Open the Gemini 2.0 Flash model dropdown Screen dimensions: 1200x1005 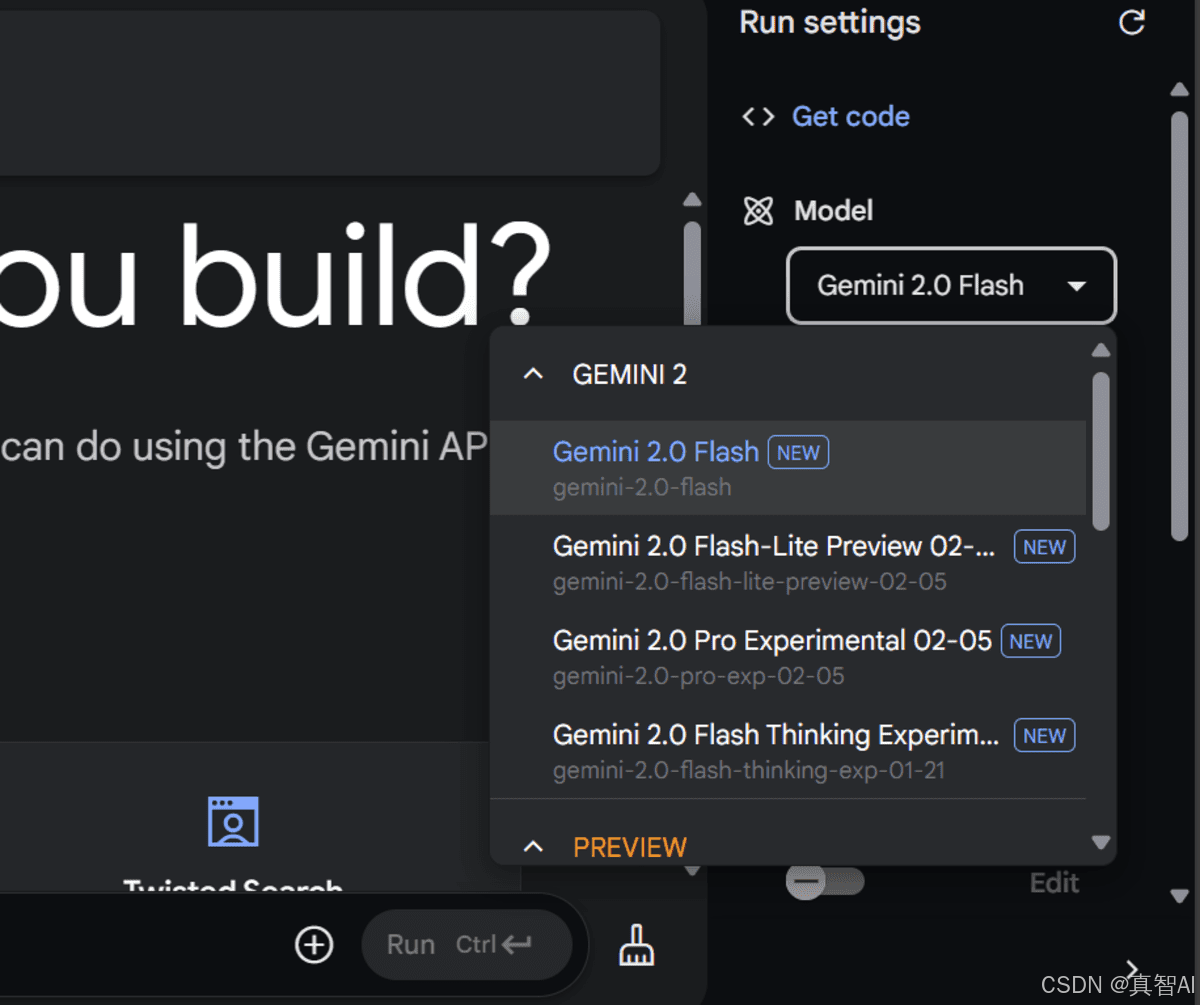pos(950,285)
